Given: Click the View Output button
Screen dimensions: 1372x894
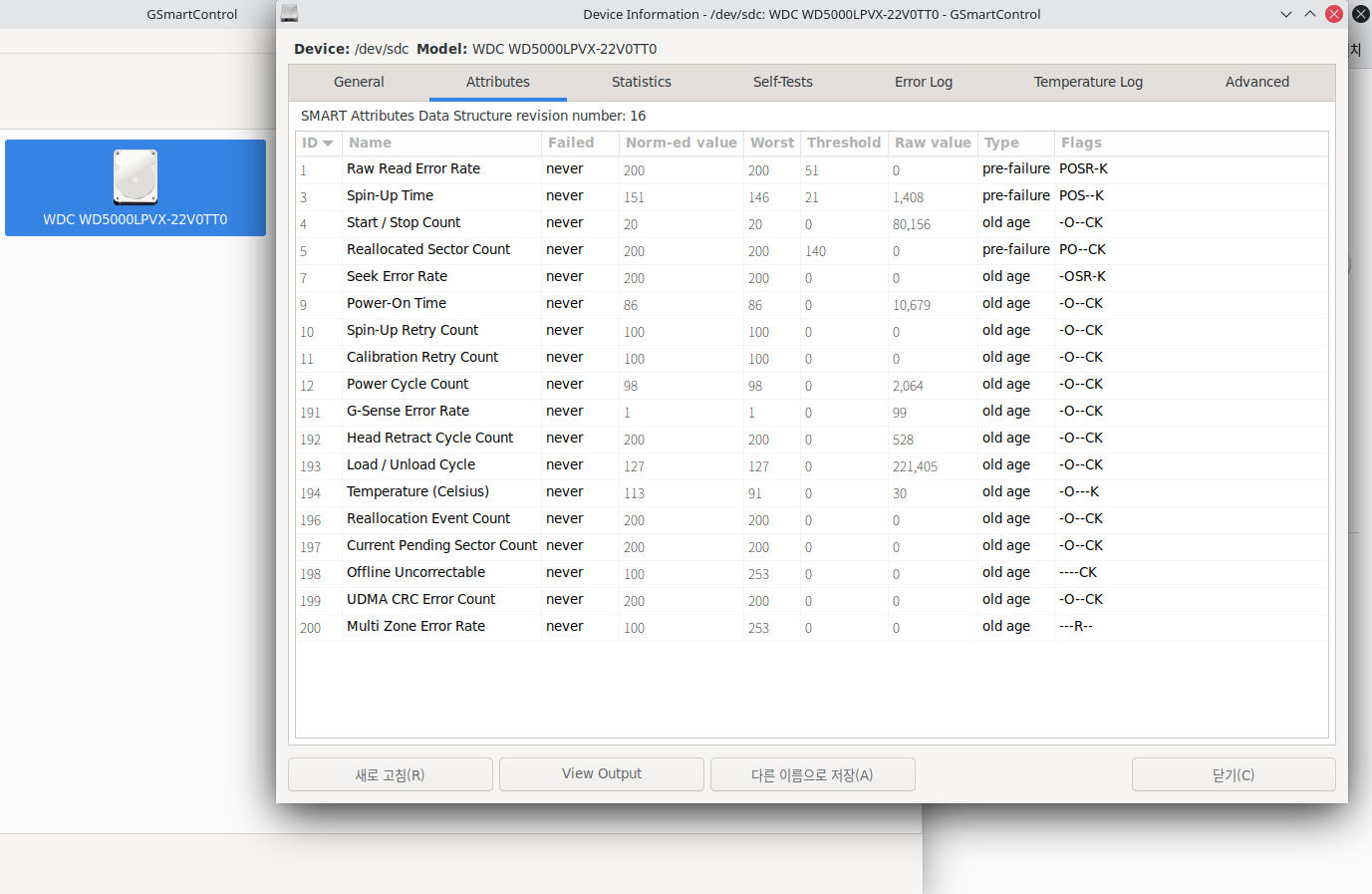Looking at the screenshot, I should [x=602, y=774].
